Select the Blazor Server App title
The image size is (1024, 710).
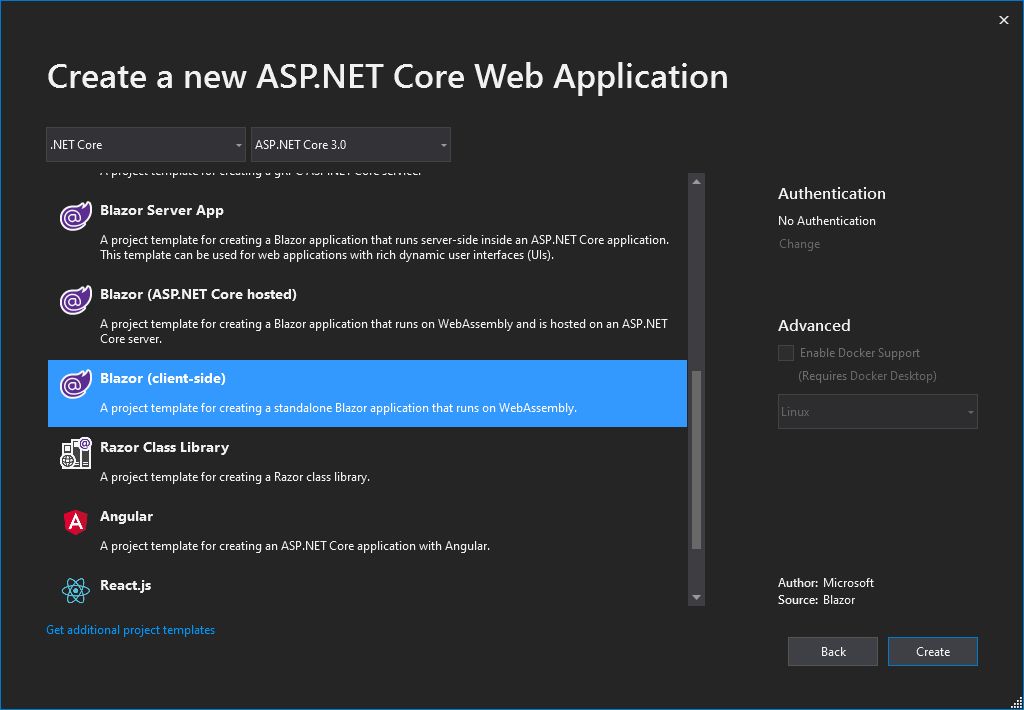(161, 210)
